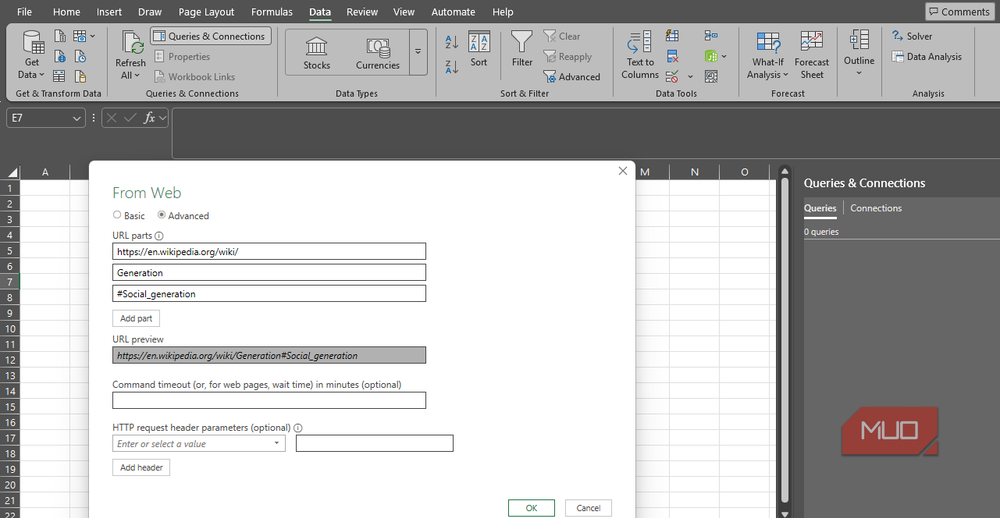The height and width of the screenshot is (518, 1000).
Task: Click Sort A to Z icon
Action: point(452,41)
